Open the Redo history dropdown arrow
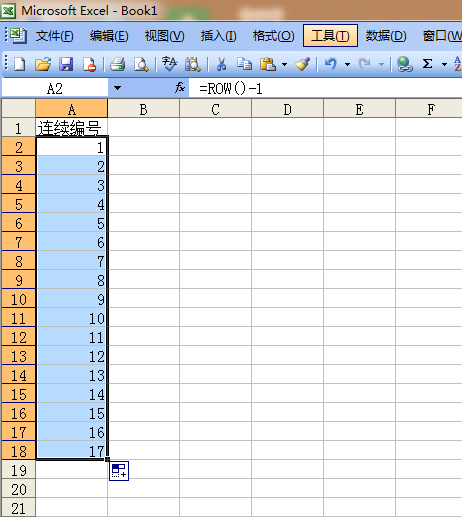Screen dimensions: 462x517 381,64
